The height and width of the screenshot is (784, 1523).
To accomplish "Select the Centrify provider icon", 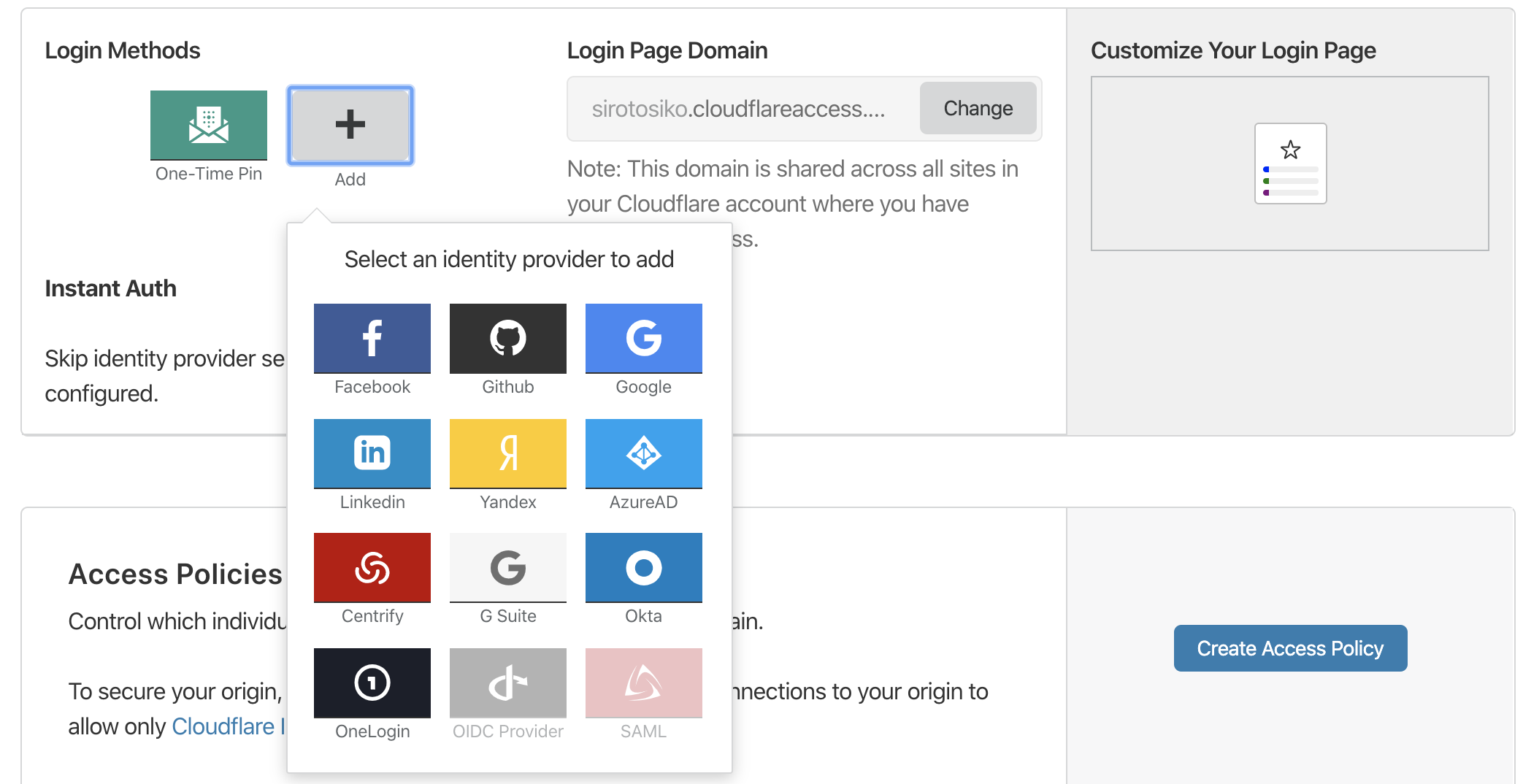I will pyautogui.click(x=372, y=568).
